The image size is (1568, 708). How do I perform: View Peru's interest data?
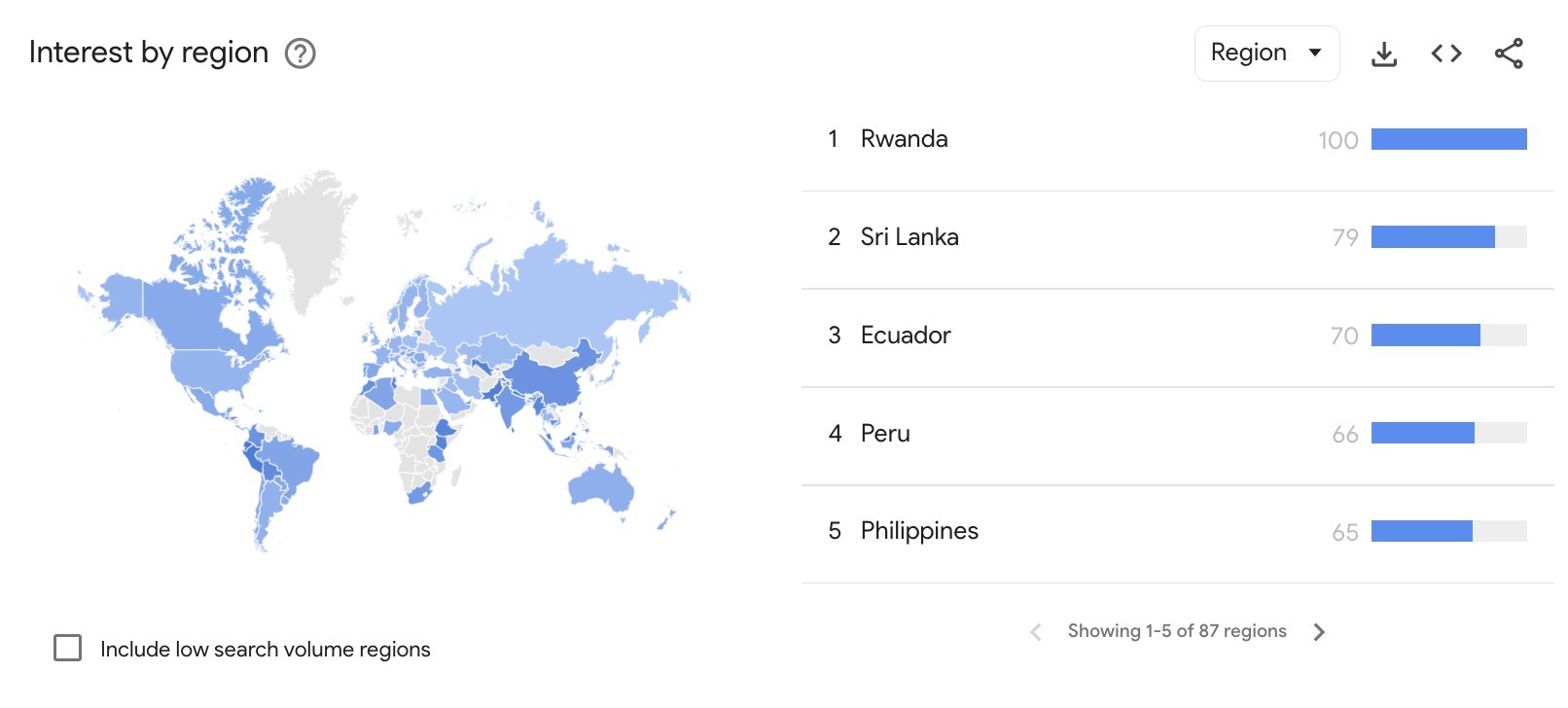pos(884,433)
